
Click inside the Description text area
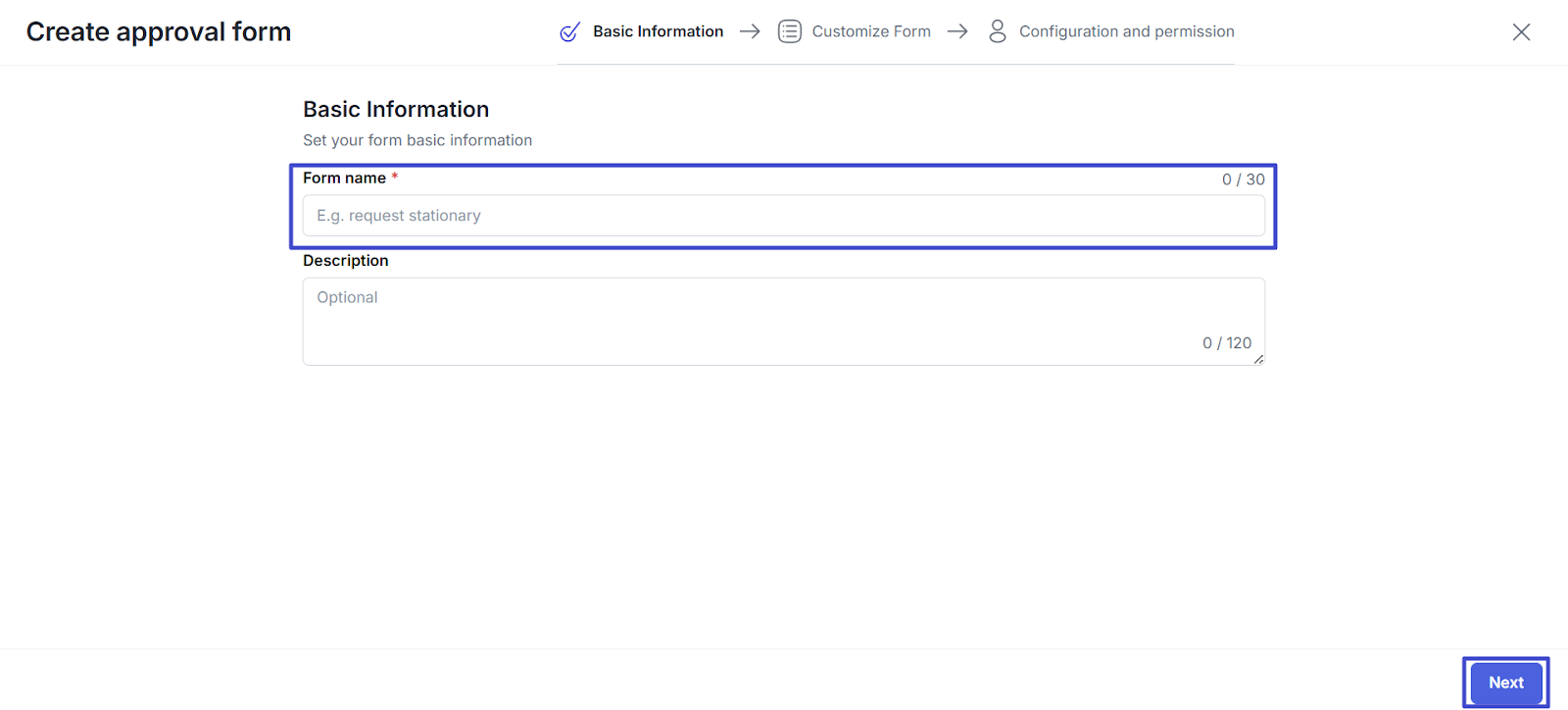[x=745, y=314]
